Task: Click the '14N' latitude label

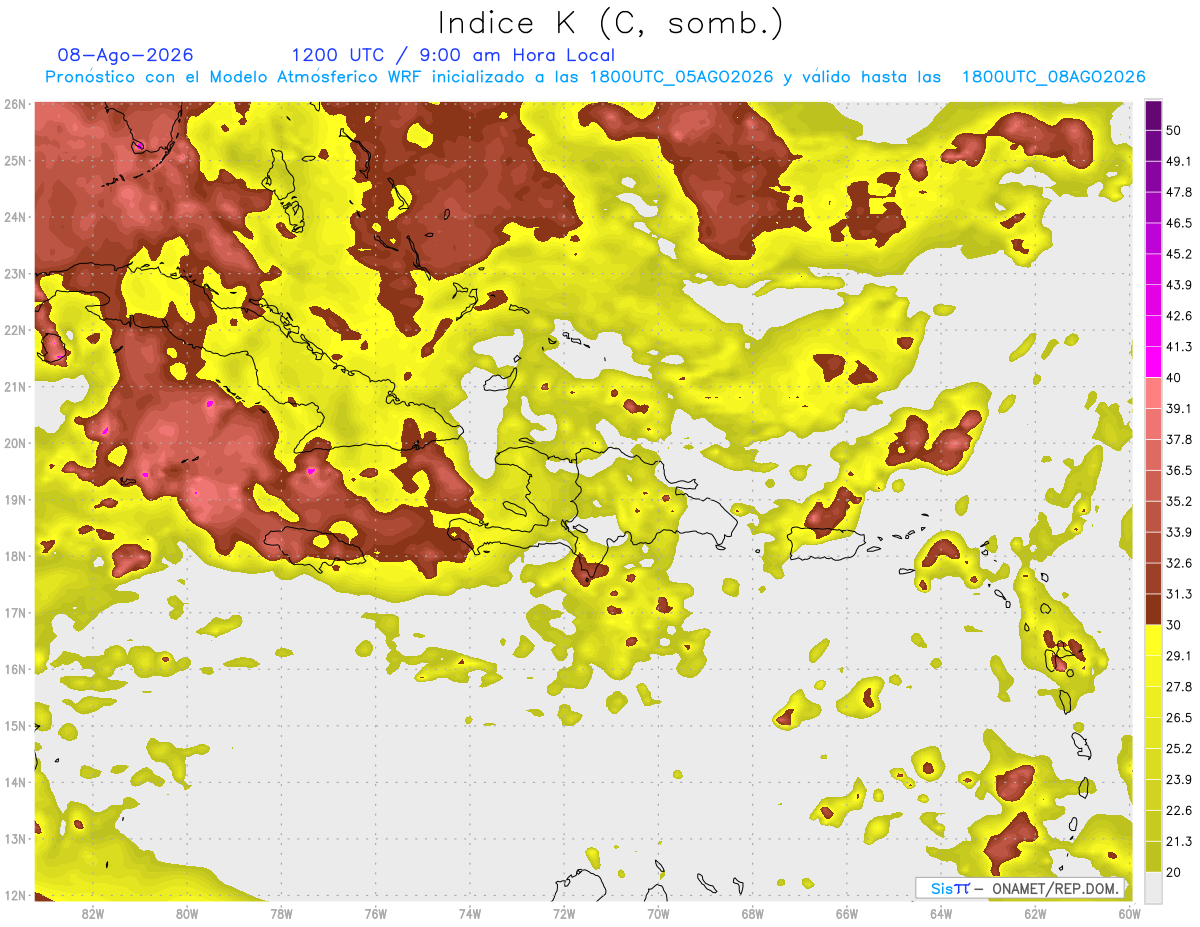Action: pos(15,782)
